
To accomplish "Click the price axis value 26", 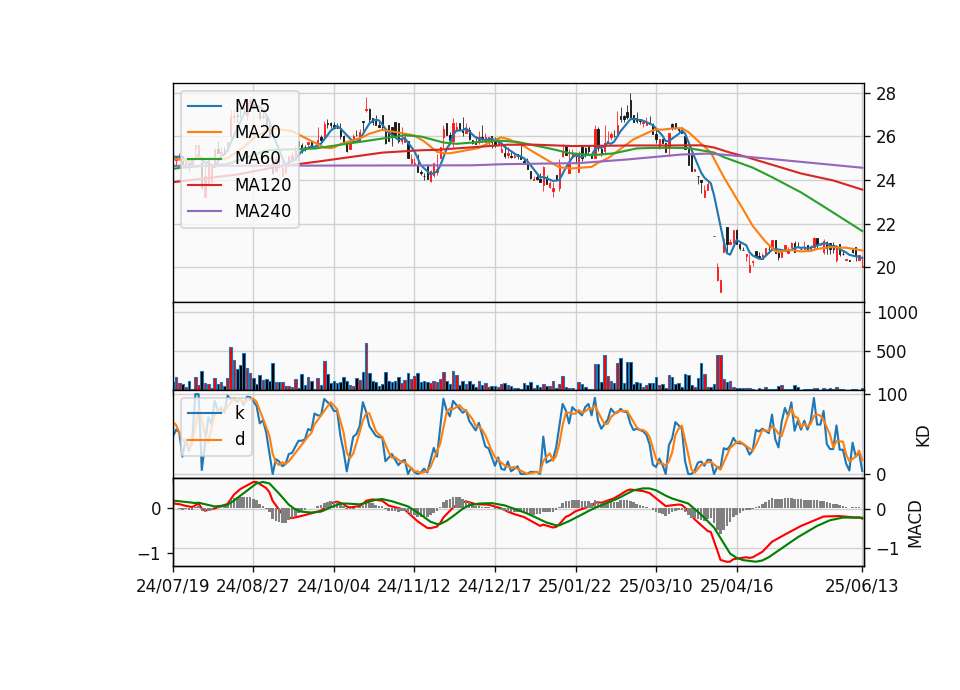I will (886, 137).
